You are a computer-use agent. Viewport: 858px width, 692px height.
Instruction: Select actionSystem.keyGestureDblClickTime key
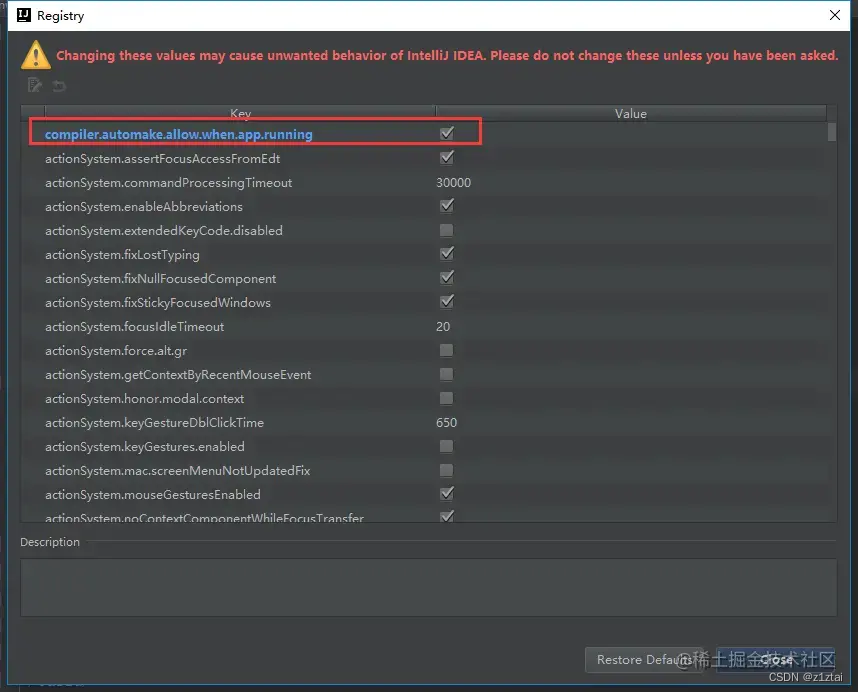tap(154, 423)
